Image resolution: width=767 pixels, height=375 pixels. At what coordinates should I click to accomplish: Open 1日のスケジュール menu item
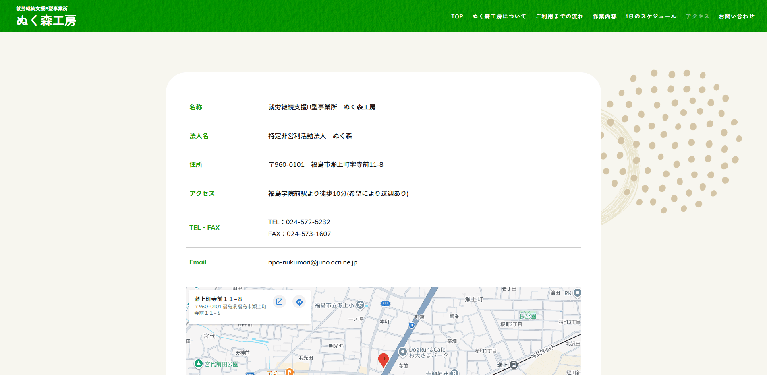coord(651,16)
